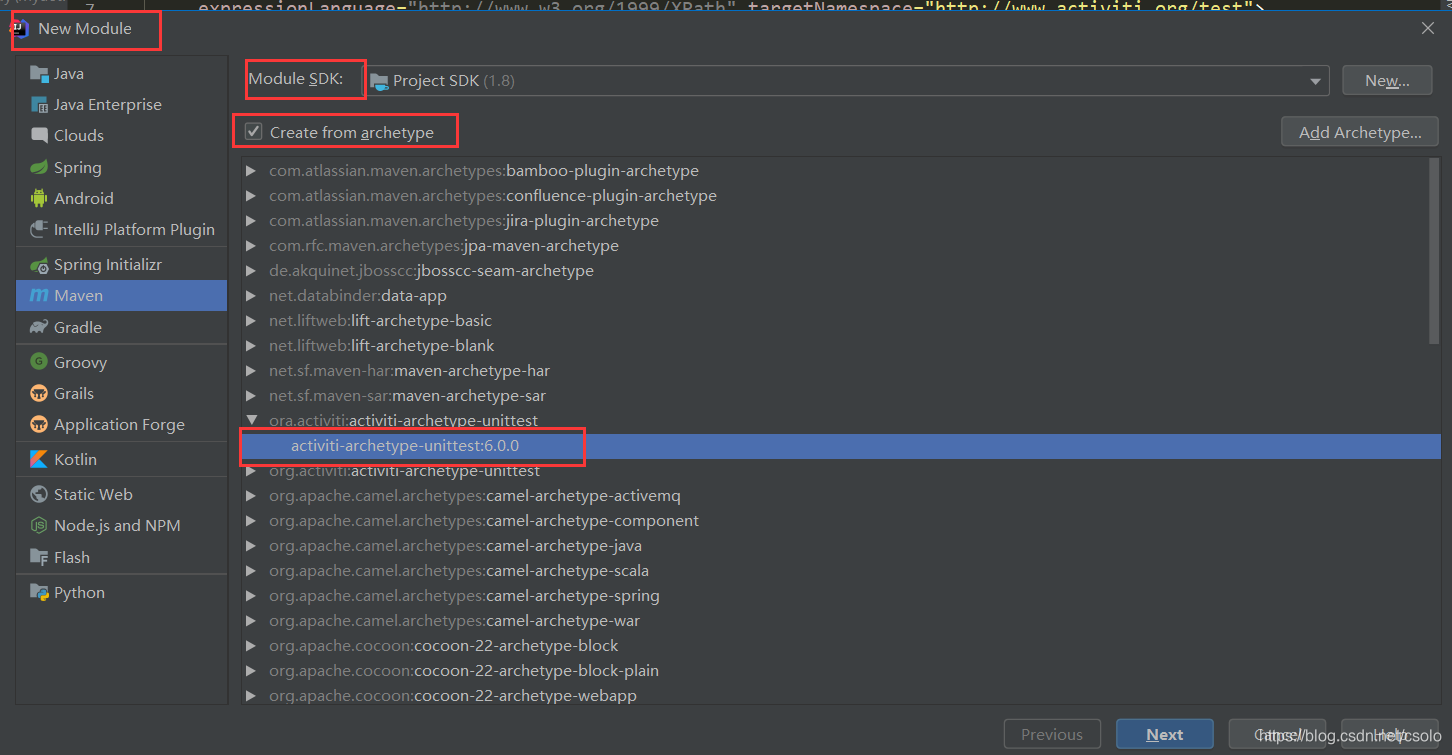
Task: Select the Flash folder icon
Action: (39, 557)
